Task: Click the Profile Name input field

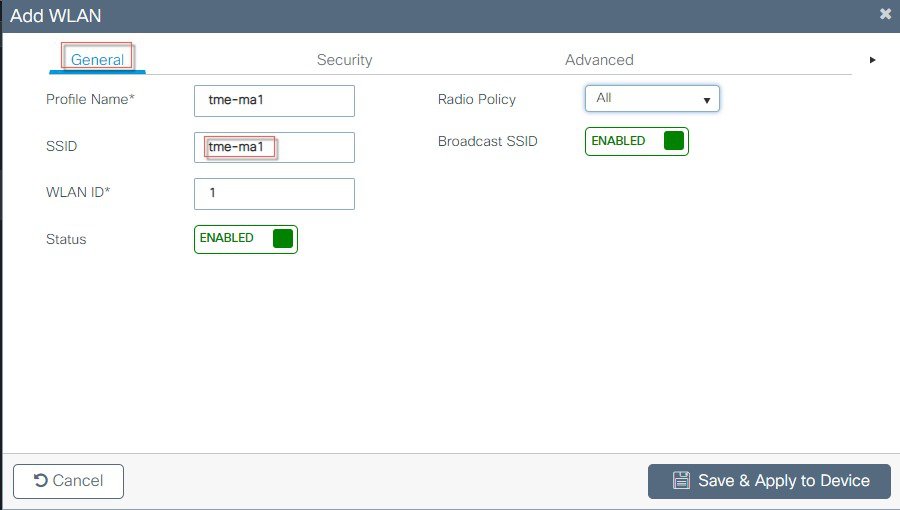Action: [x=274, y=101]
